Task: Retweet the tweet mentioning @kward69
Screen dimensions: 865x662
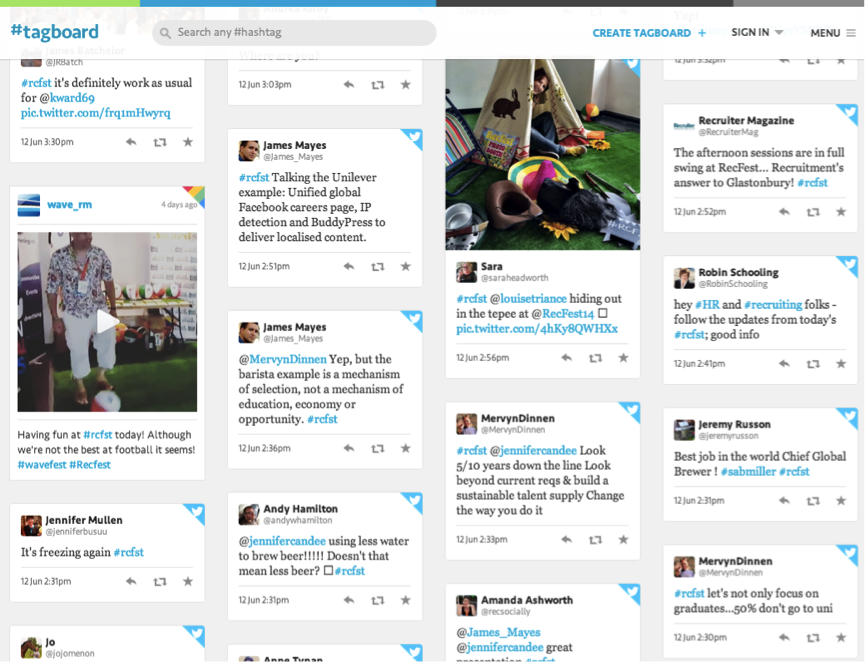Action: tap(160, 142)
